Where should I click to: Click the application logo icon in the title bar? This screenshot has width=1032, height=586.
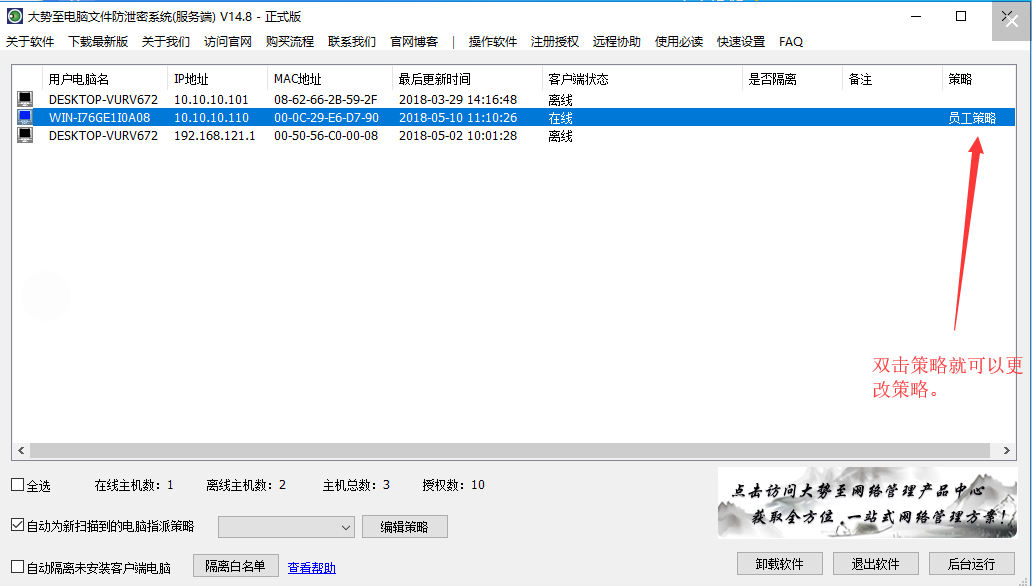point(14,16)
